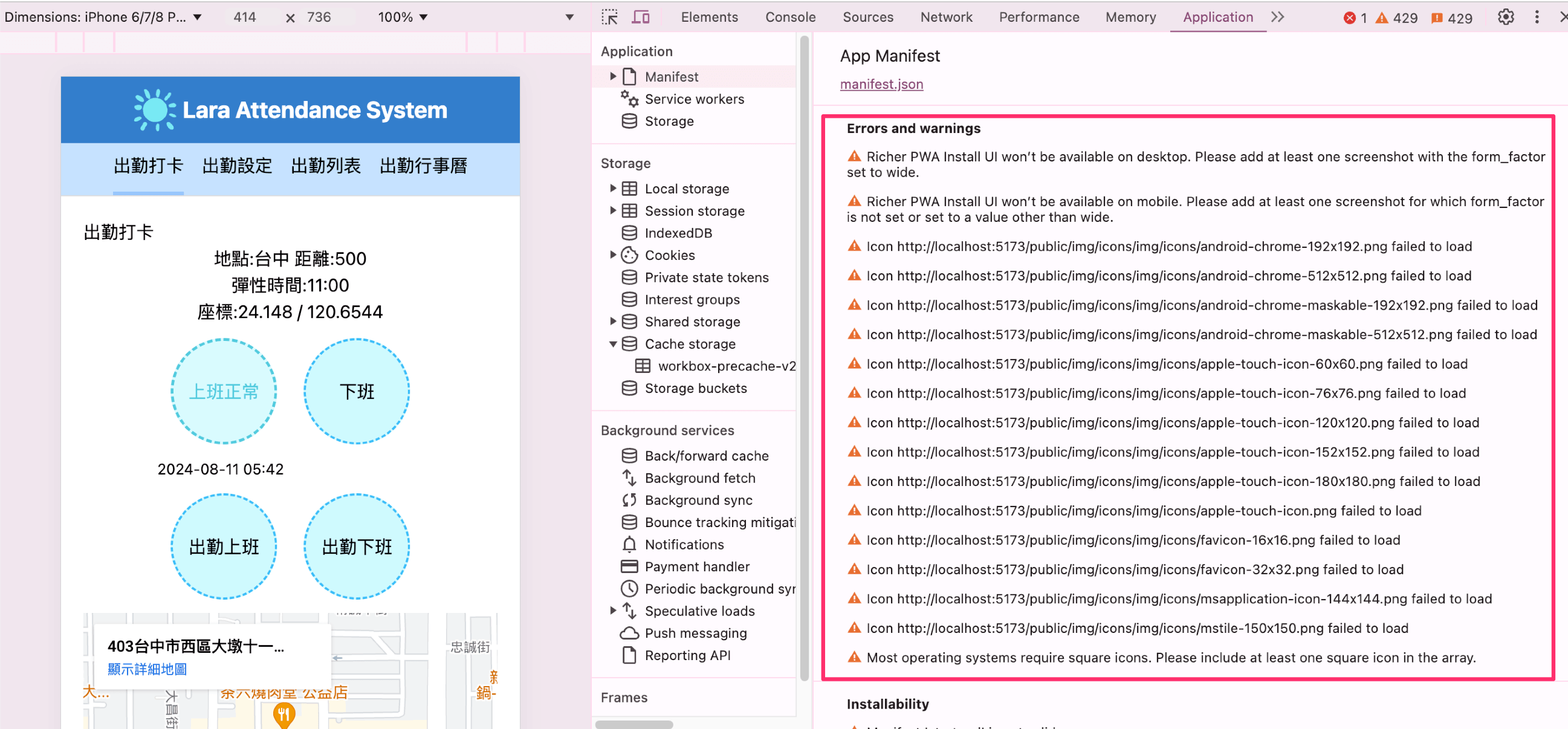Screen dimensions: 1568x729
Task: Open Service workers in the sidebar
Action: click(x=694, y=99)
